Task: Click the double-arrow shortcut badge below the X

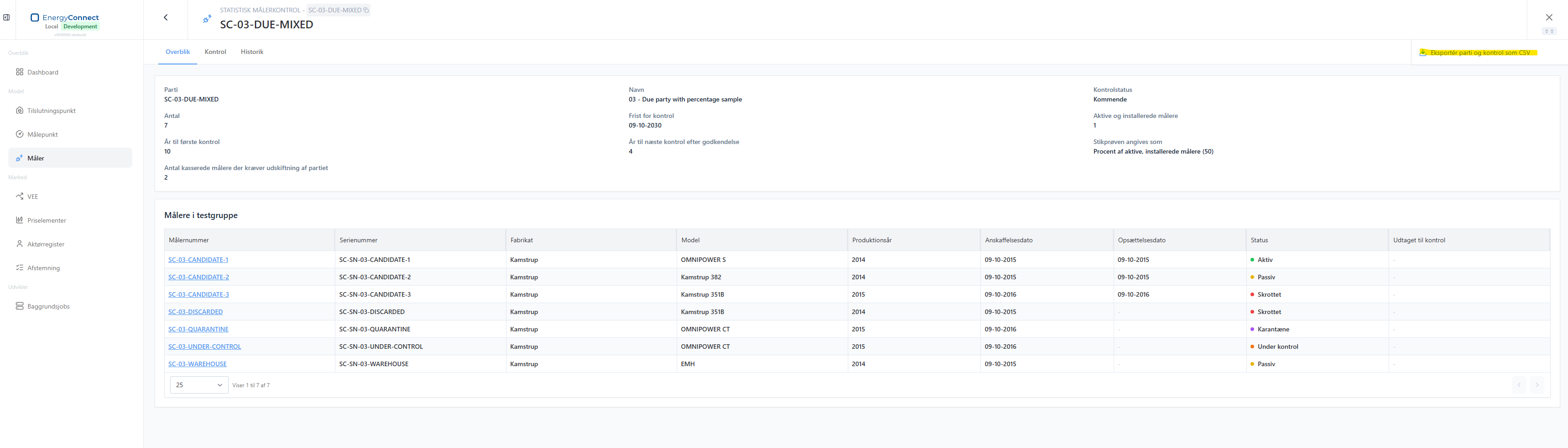Action: click(x=1549, y=31)
